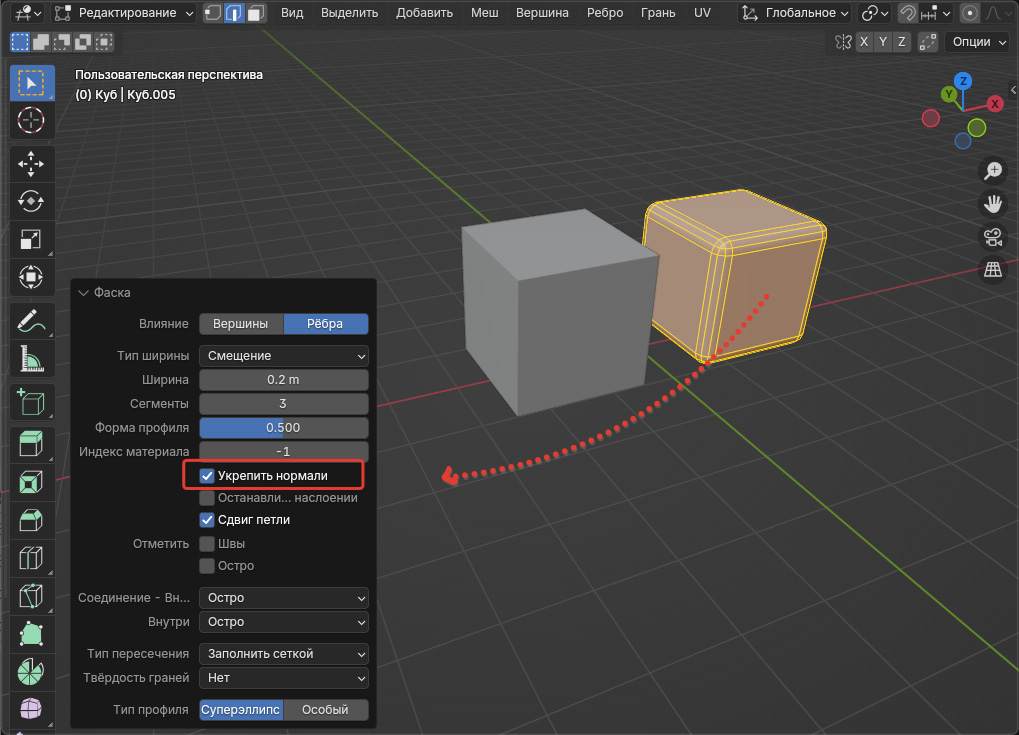Toggle X axis mirror button
Image resolution: width=1019 pixels, height=735 pixels.
tap(864, 42)
